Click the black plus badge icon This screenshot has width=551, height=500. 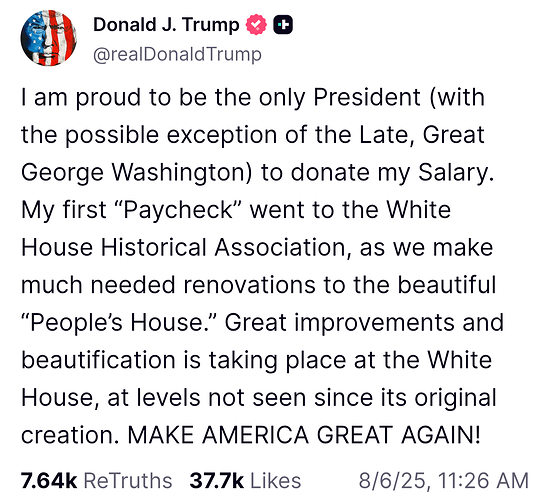pos(283,25)
